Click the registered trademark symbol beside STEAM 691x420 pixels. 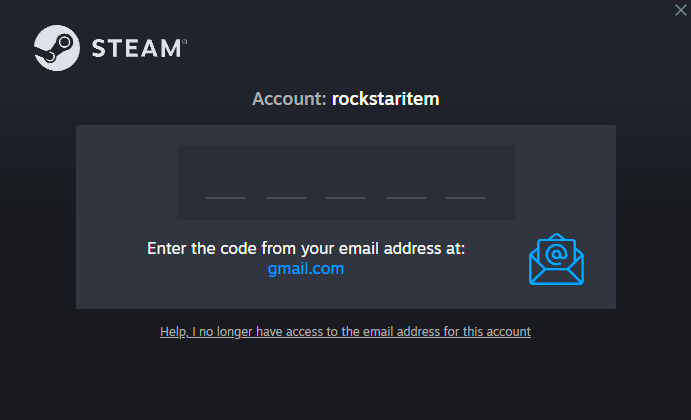pos(184,41)
